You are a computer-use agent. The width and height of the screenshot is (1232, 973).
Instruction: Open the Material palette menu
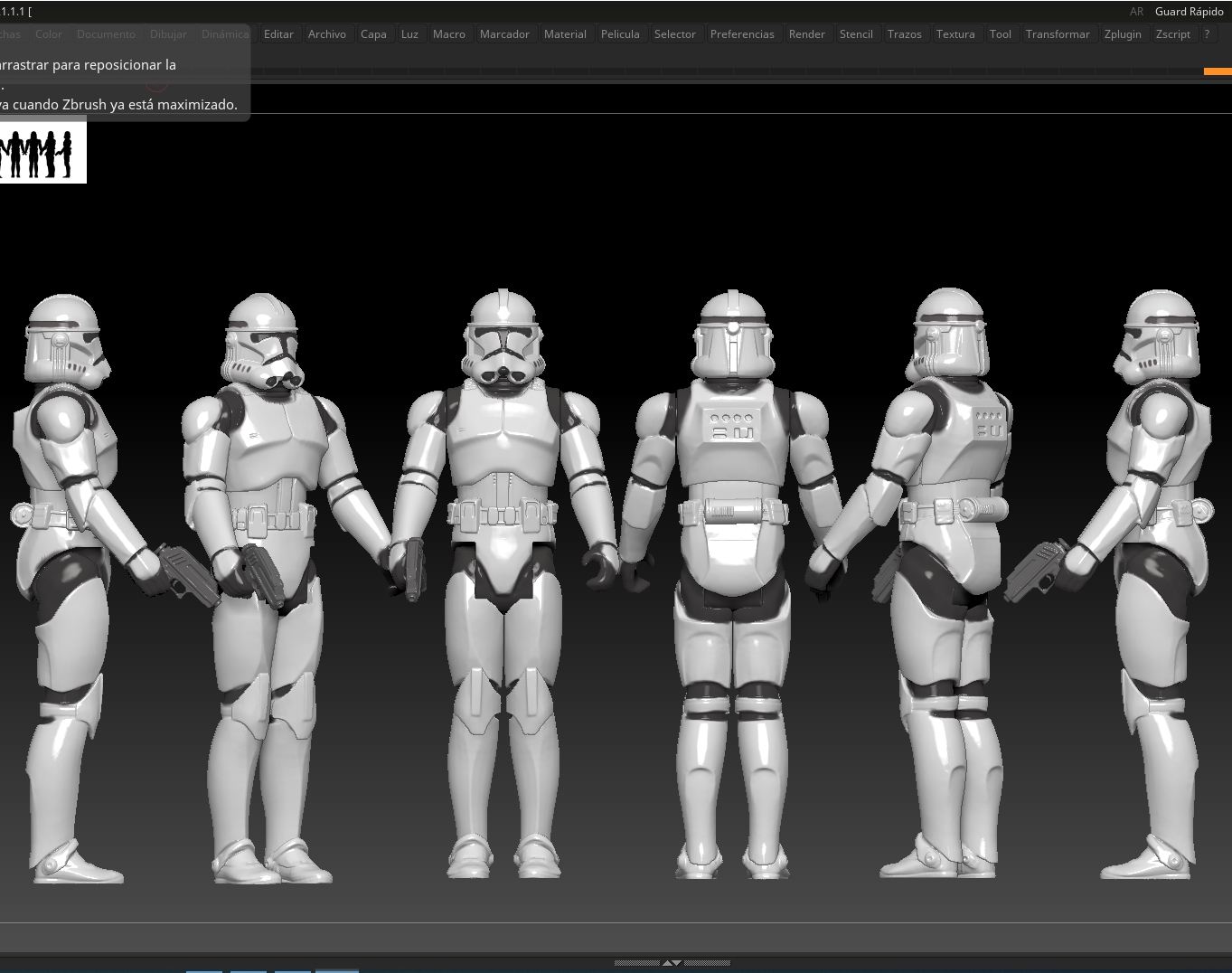pos(565,34)
